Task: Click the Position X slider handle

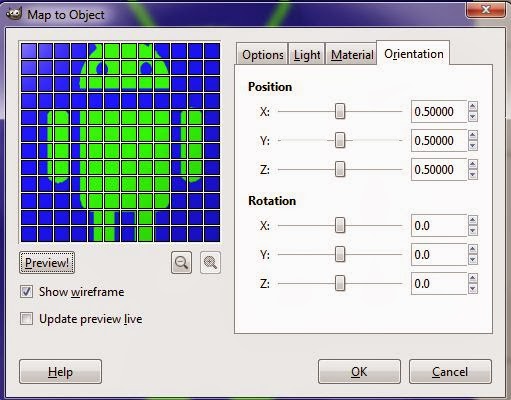Action: [x=340, y=111]
